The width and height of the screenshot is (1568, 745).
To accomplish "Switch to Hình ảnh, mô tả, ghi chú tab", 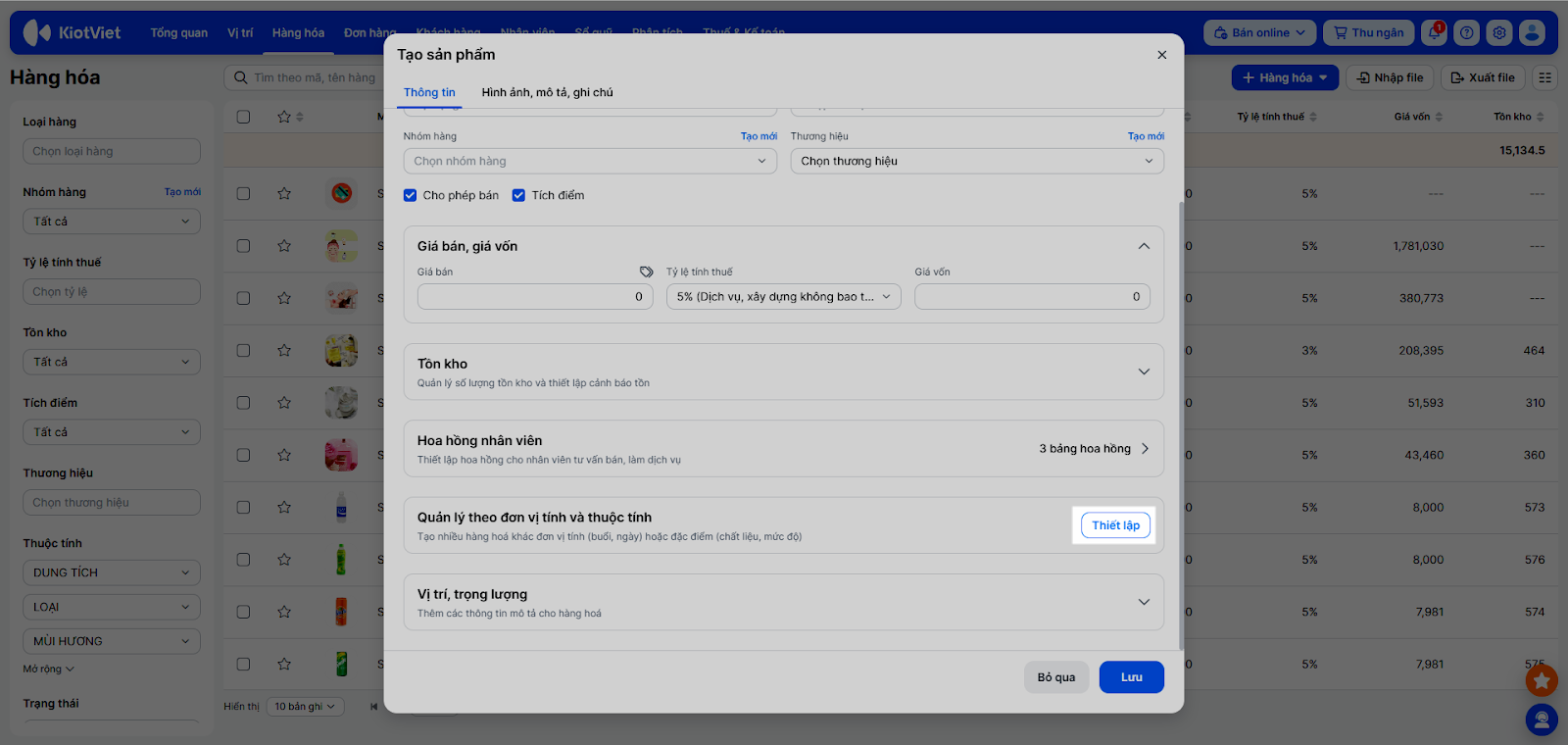I will tap(547, 92).
